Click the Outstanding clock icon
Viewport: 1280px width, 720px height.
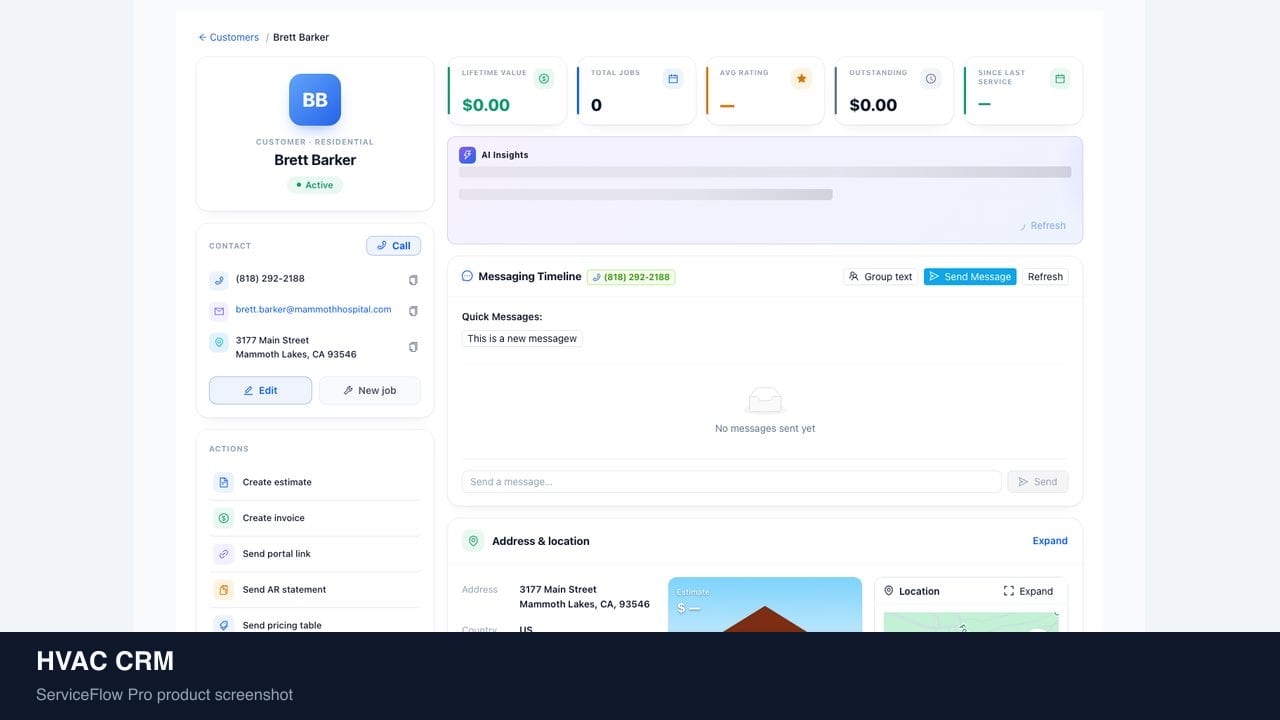(931, 78)
